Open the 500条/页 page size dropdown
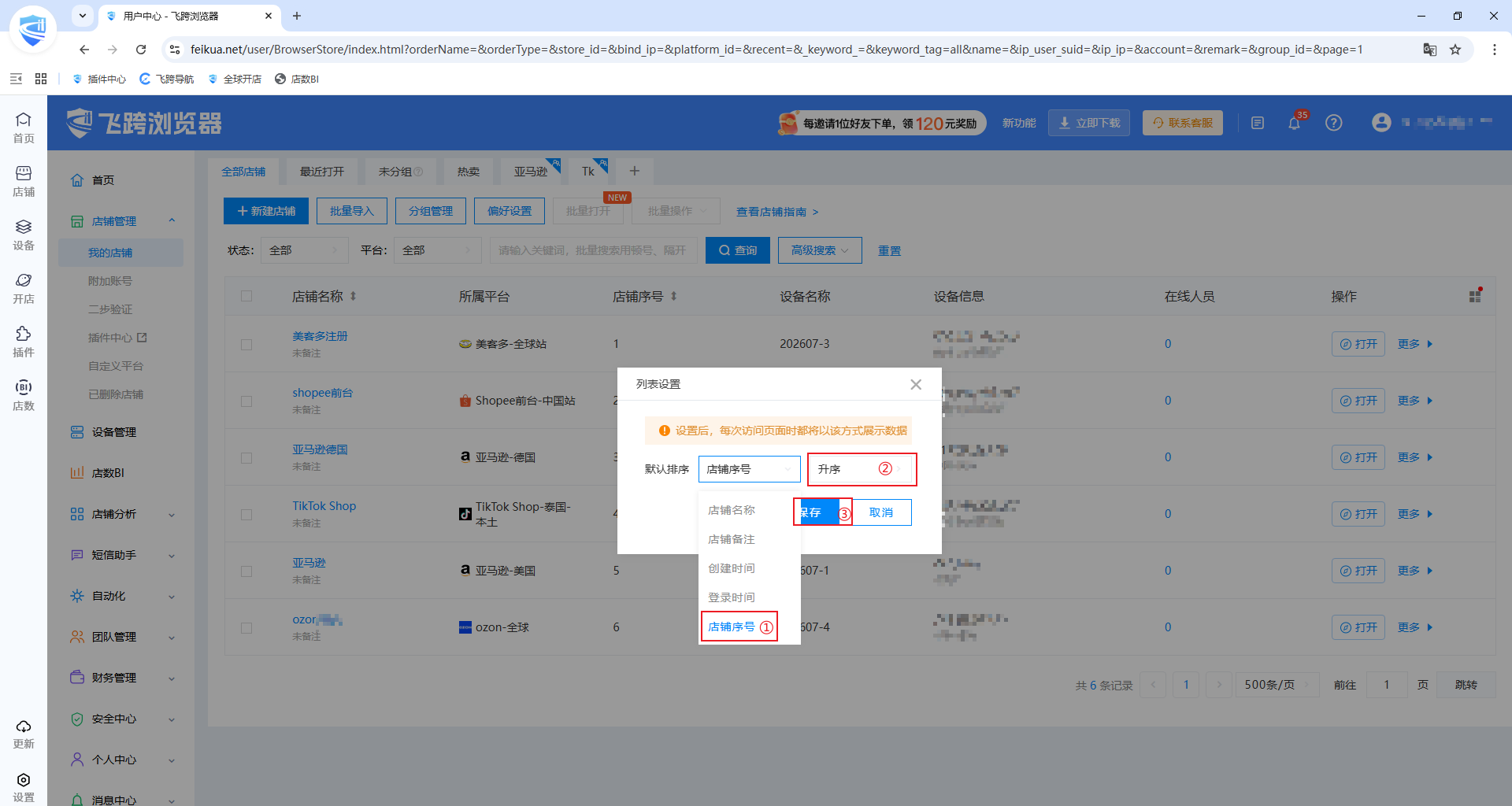This screenshot has width=1512, height=806. click(x=1277, y=685)
